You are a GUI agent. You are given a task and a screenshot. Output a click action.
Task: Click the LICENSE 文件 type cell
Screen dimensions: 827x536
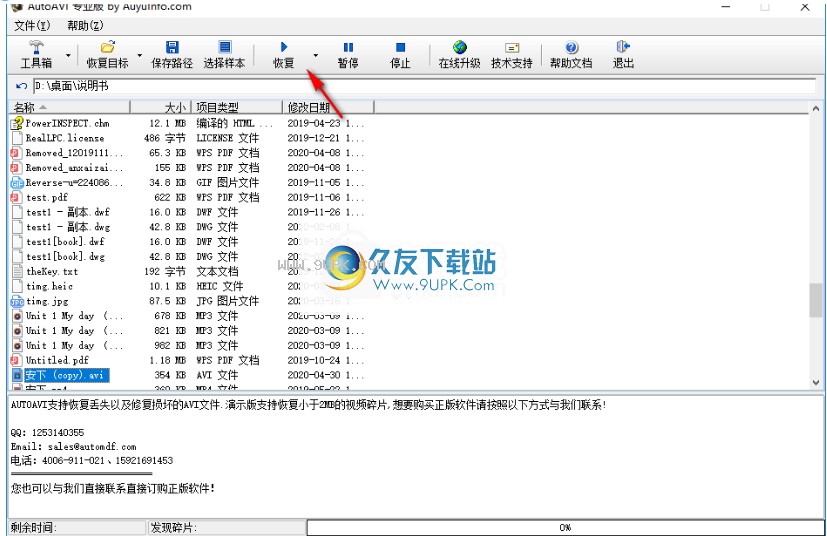point(227,138)
